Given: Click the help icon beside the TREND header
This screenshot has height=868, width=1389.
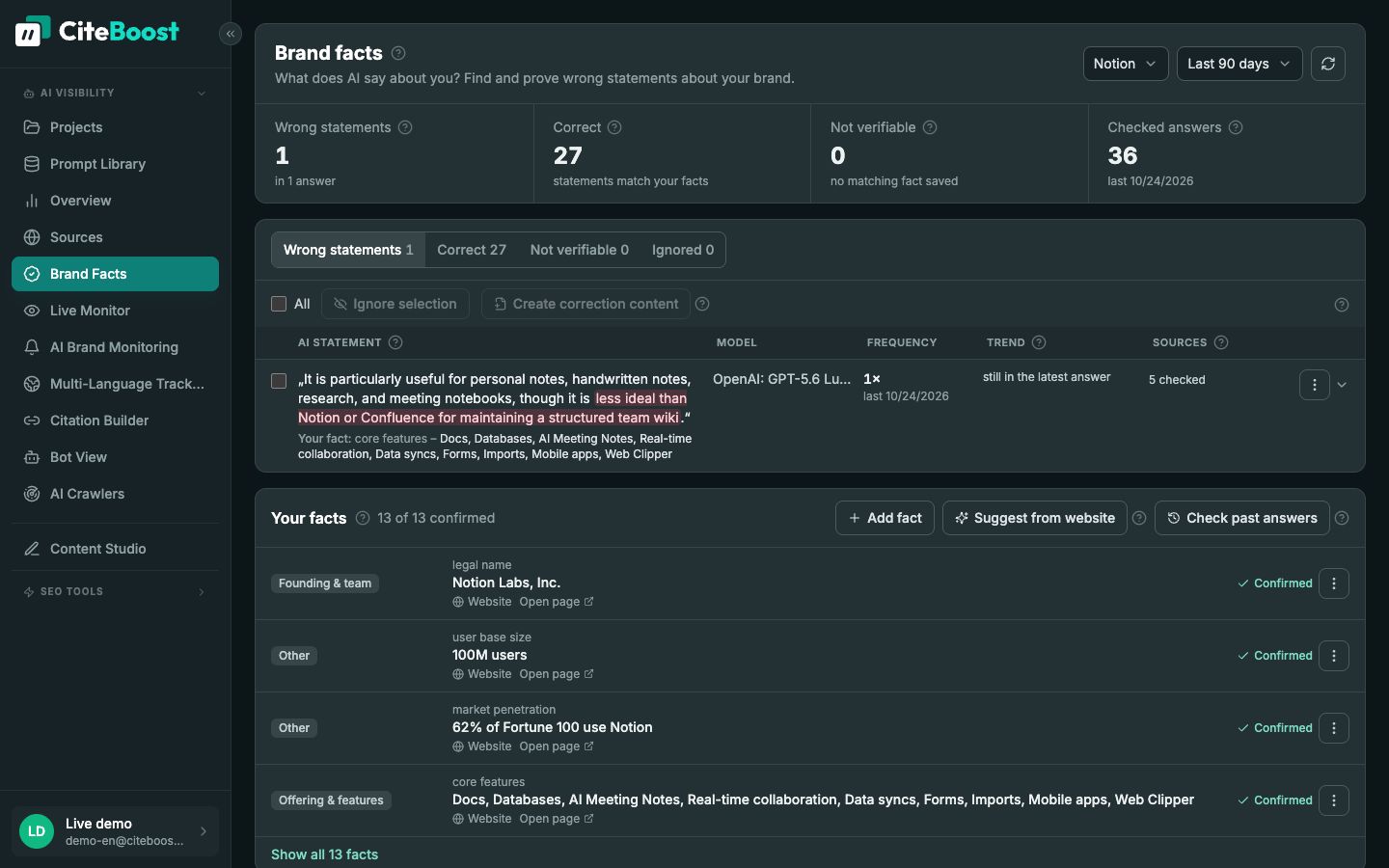Looking at the screenshot, I should (x=1039, y=342).
